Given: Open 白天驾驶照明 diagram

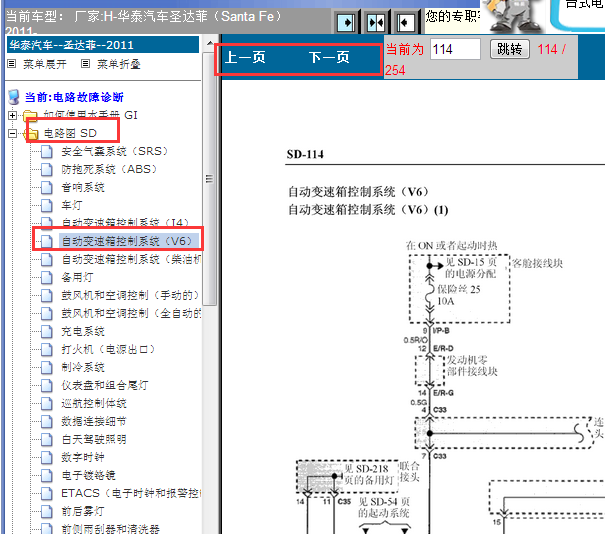Looking at the screenshot, I should tap(94, 439).
